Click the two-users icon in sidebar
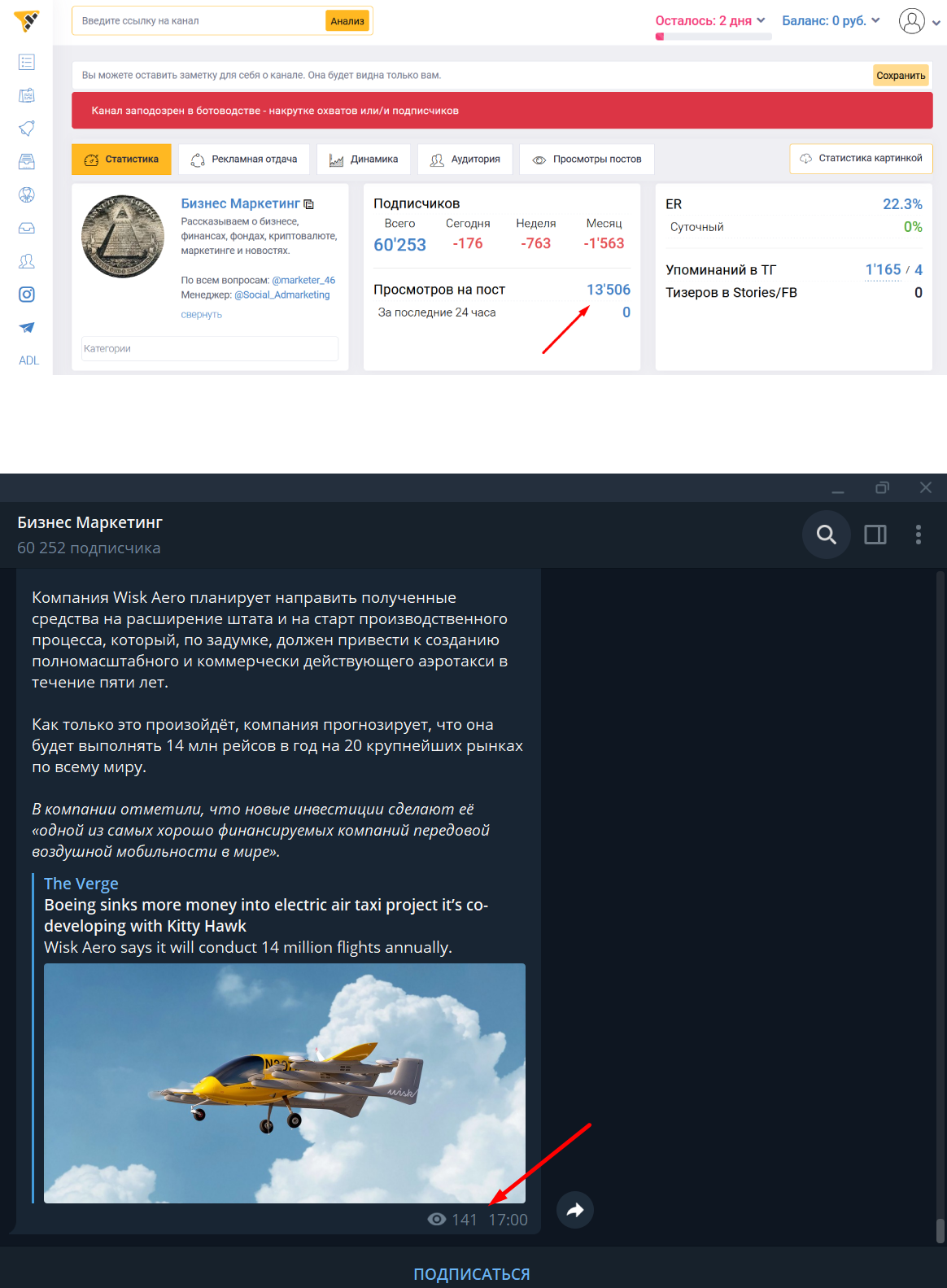Viewport: 947px width, 1288px height. tap(27, 261)
